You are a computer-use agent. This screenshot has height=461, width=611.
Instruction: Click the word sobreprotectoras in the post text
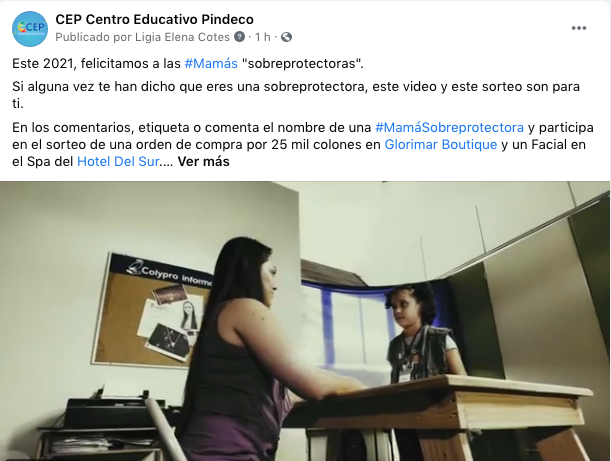click(302, 63)
